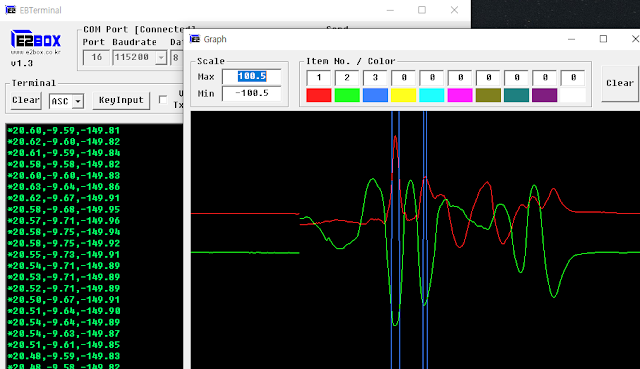This screenshot has height=369, width=640.
Task: Click the item number field showing 3
Action: pos(375,78)
